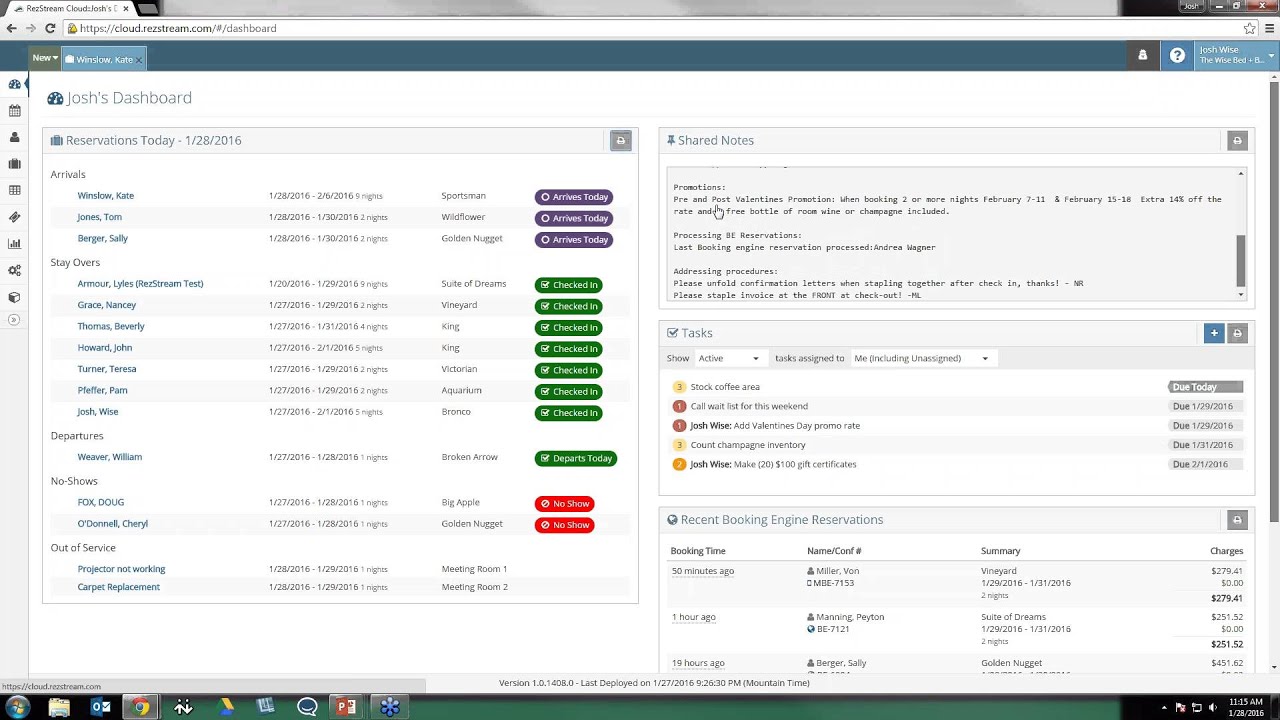Viewport: 1280px width, 720px height.
Task: Open Make (20) $100 gift certificates task
Action: (773, 464)
